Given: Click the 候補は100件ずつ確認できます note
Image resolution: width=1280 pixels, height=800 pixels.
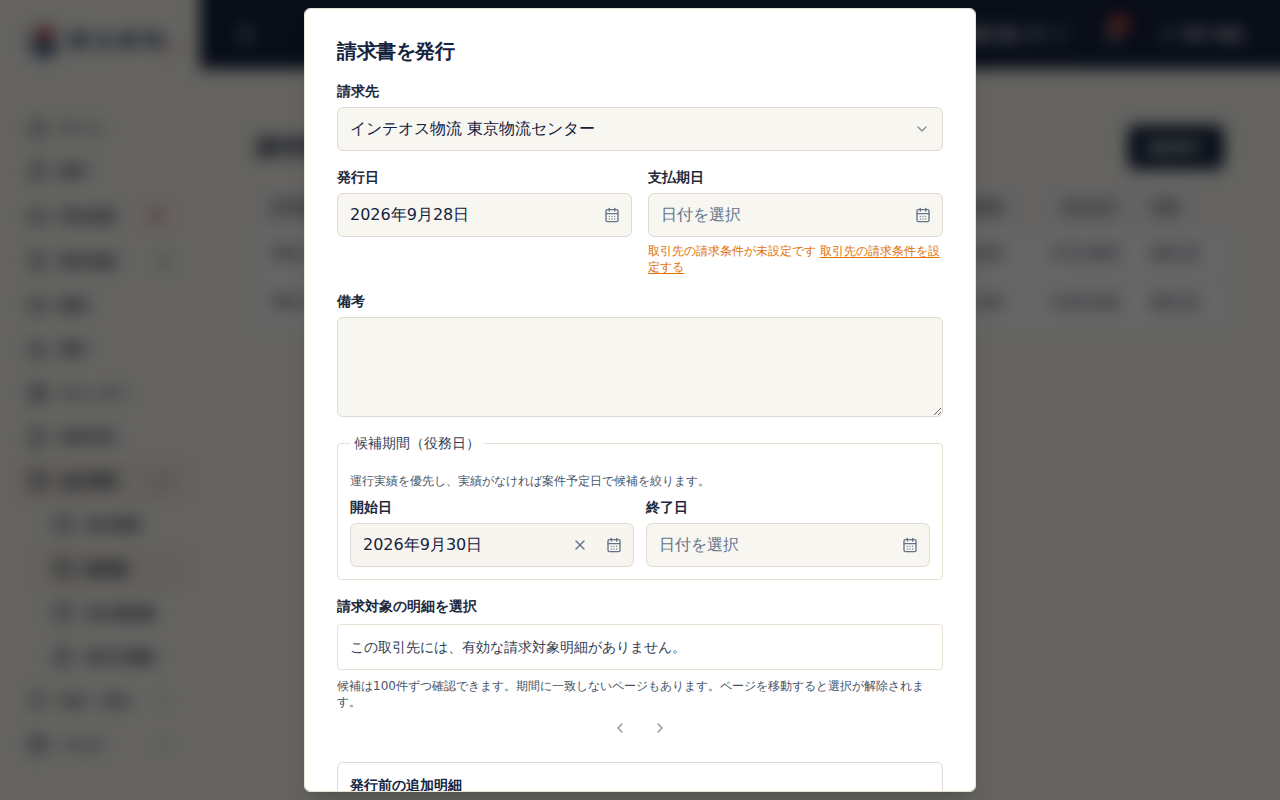Looking at the screenshot, I should point(630,694).
